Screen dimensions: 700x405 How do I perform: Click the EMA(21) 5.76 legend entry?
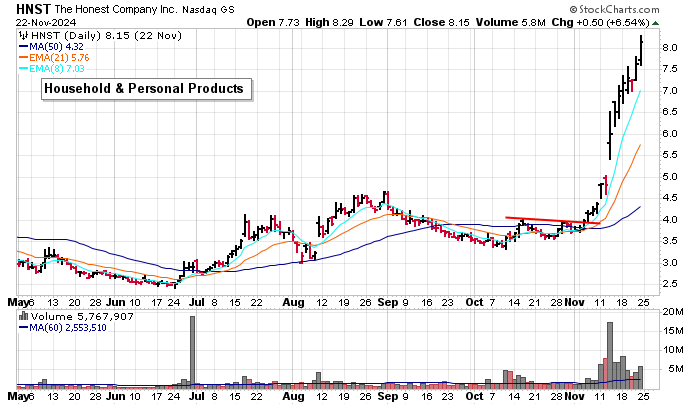tap(54, 58)
